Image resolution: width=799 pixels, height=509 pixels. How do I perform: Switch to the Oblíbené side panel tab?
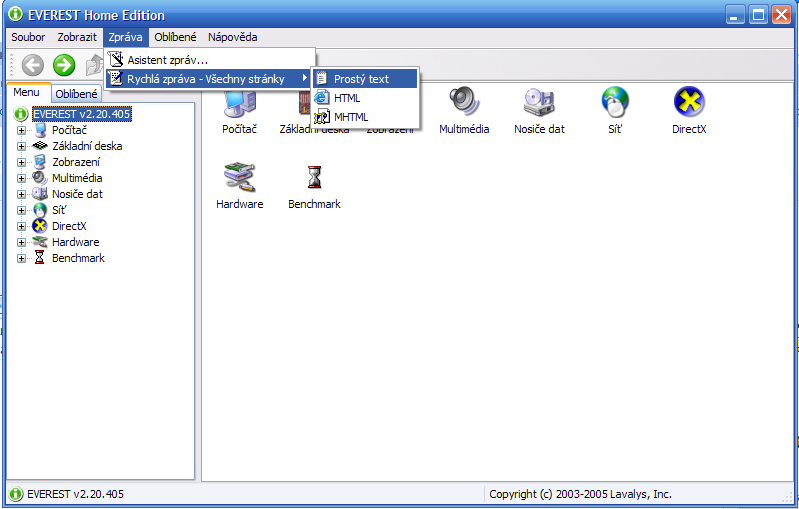[76, 94]
